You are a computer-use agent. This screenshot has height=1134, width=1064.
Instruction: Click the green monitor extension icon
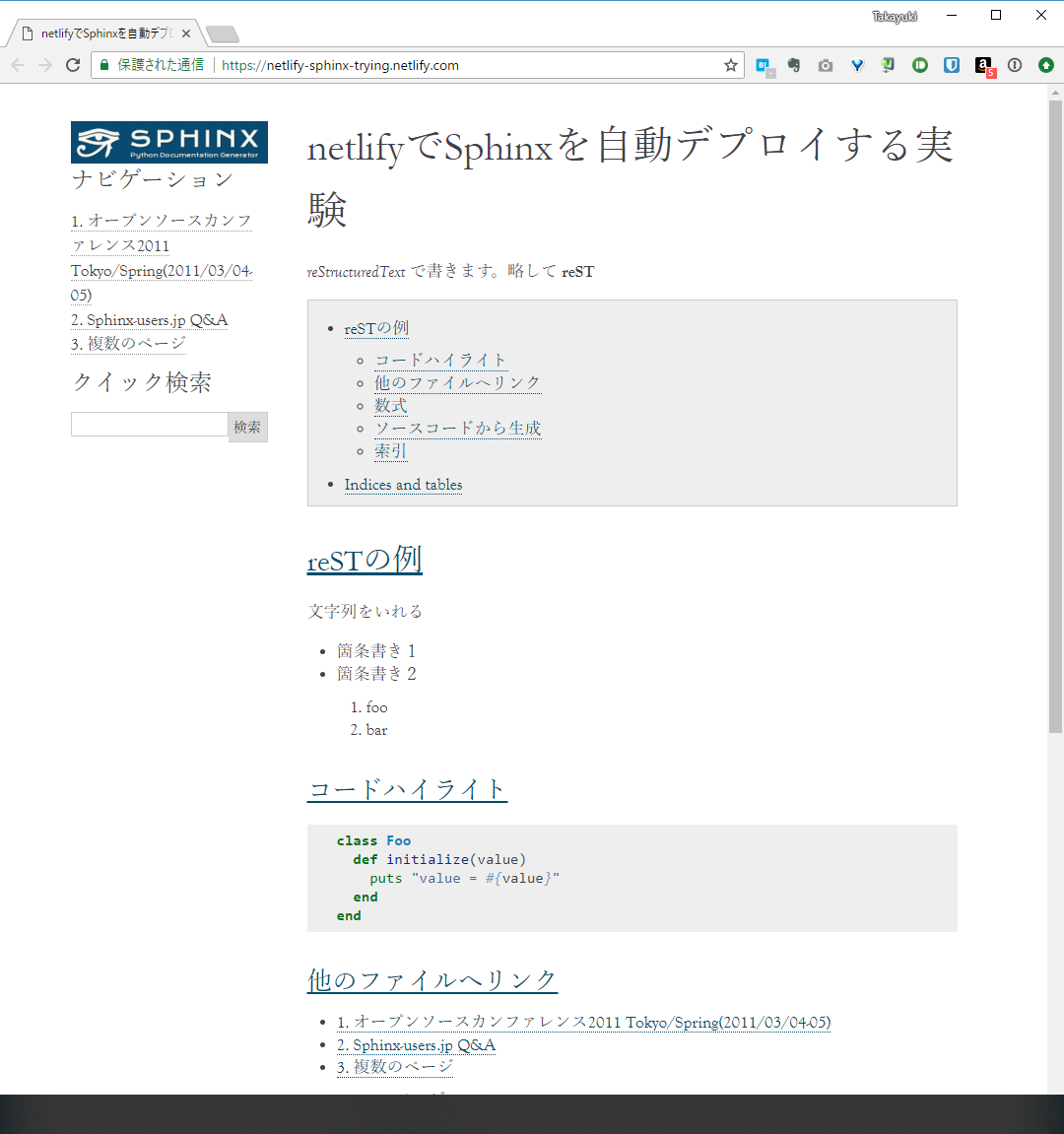889,66
